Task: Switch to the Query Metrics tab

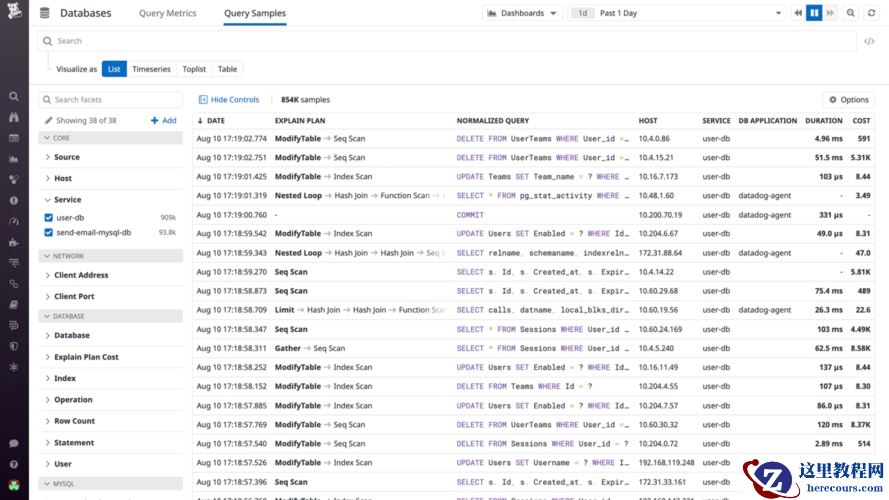Action: tap(167, 13)
